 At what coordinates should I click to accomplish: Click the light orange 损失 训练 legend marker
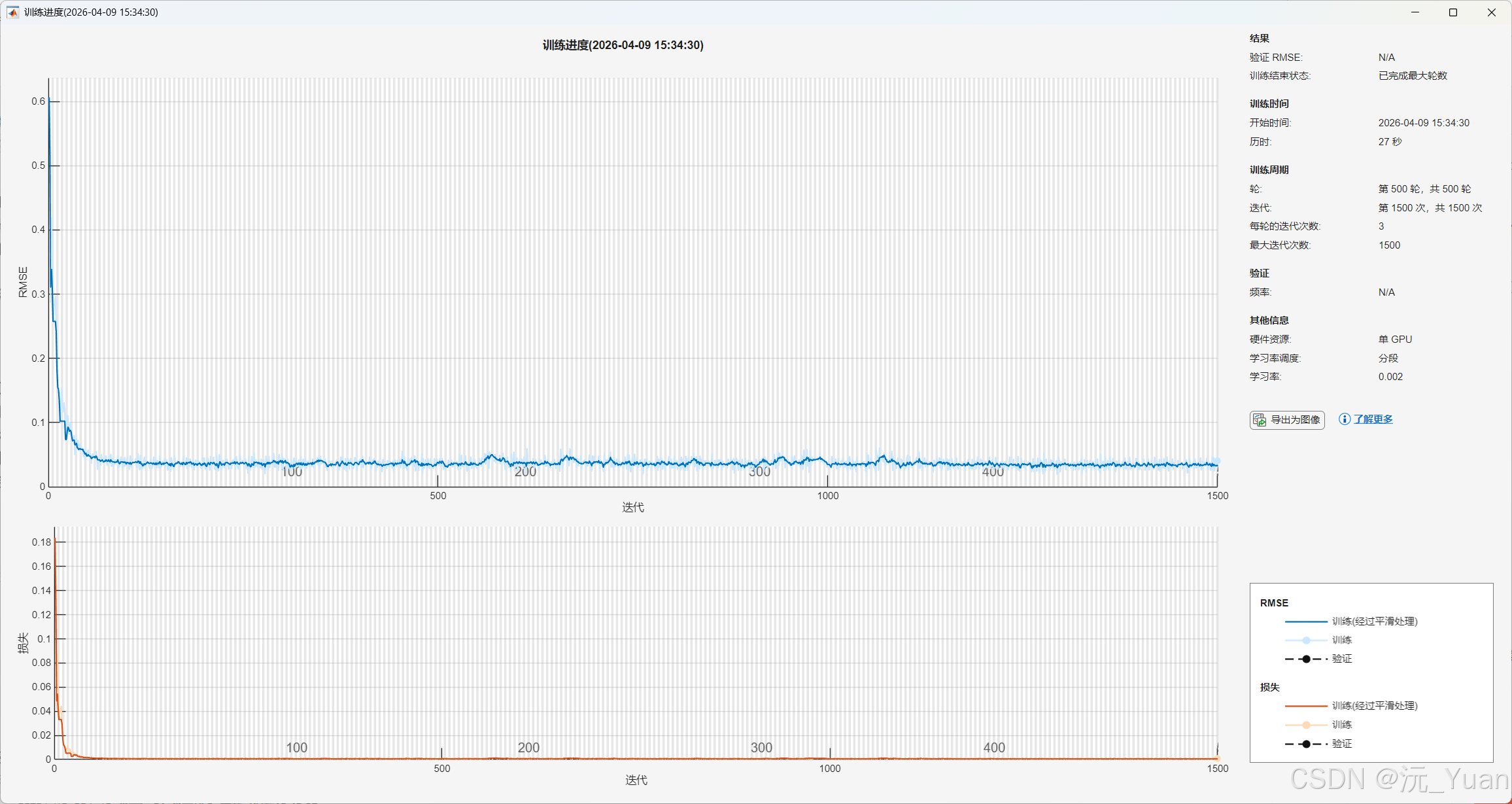1306,725
